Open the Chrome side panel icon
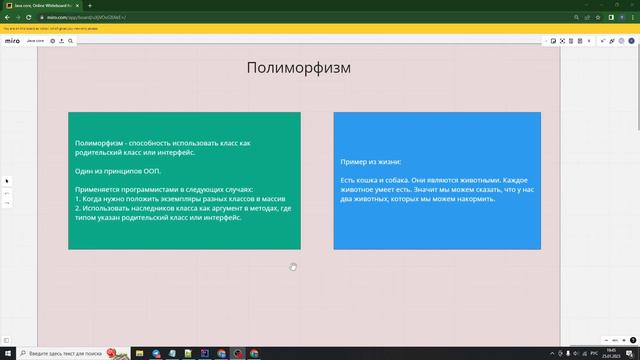 [611, 18]
